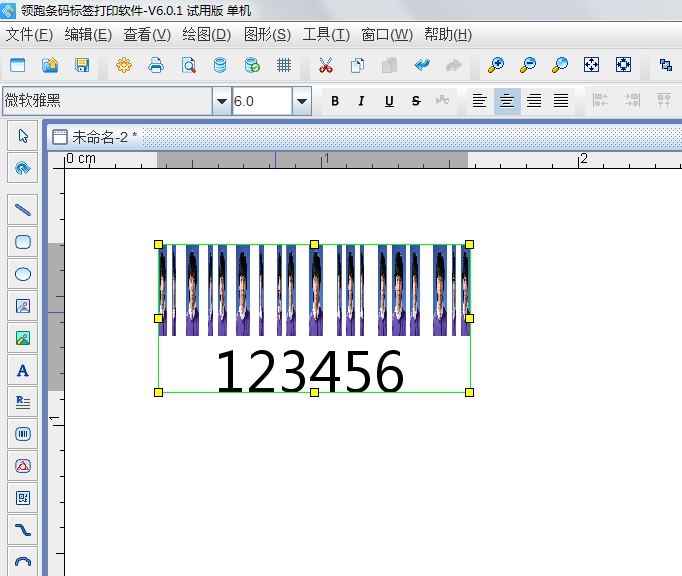Viewport: 682px width, 576px height.
Task: Open the font size dropdown arrow
Action: tap(301, 101)
